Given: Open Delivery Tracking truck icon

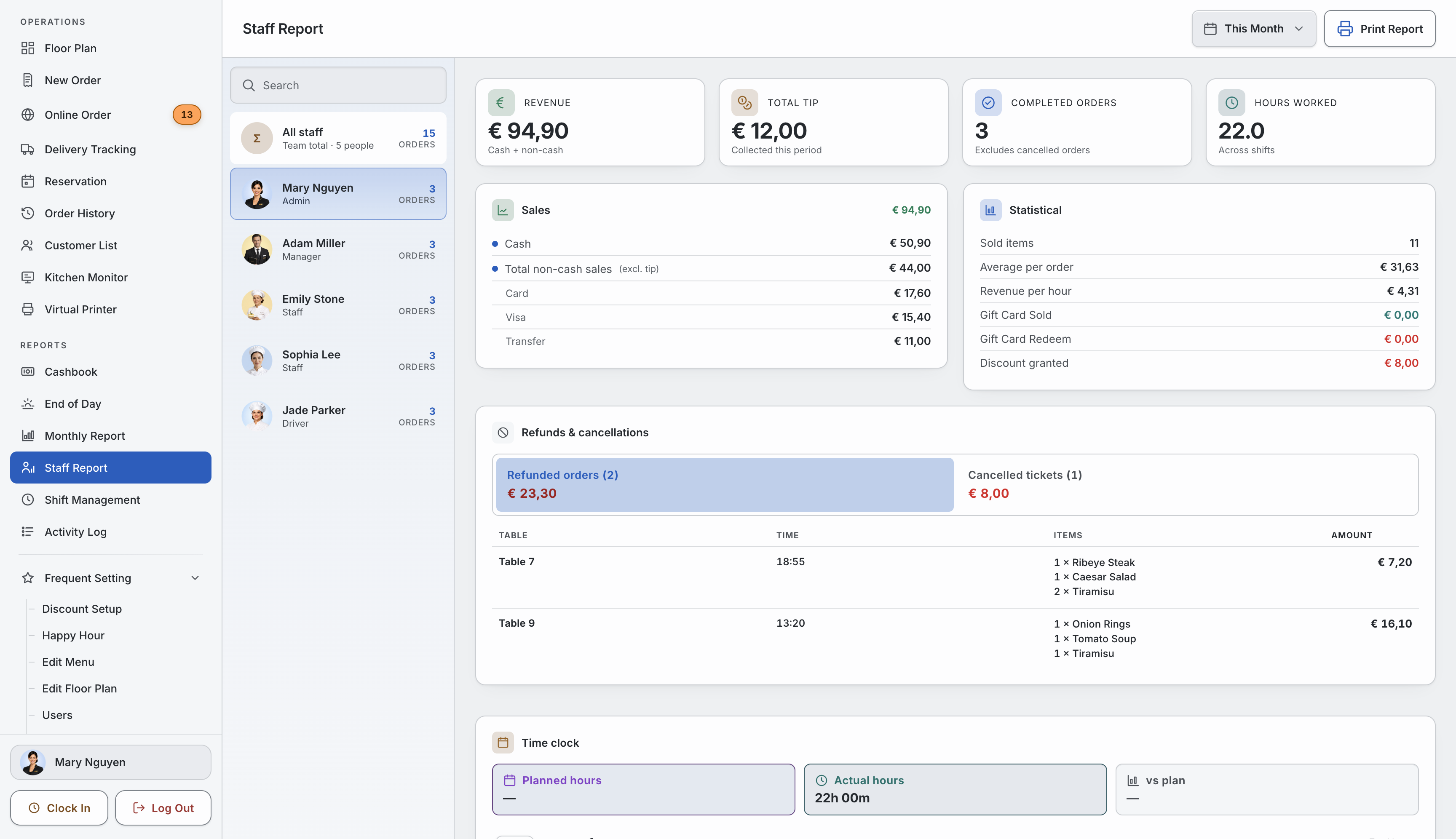Looking at the screenshot, I should (x=28, y=149).
